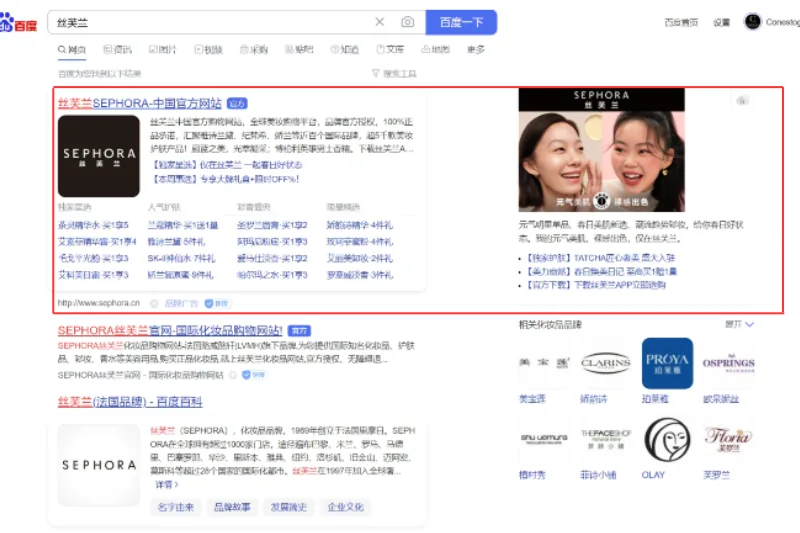Click http://www.sephora.cn URL text
800x533 pixels.
[x=98, y=303]
